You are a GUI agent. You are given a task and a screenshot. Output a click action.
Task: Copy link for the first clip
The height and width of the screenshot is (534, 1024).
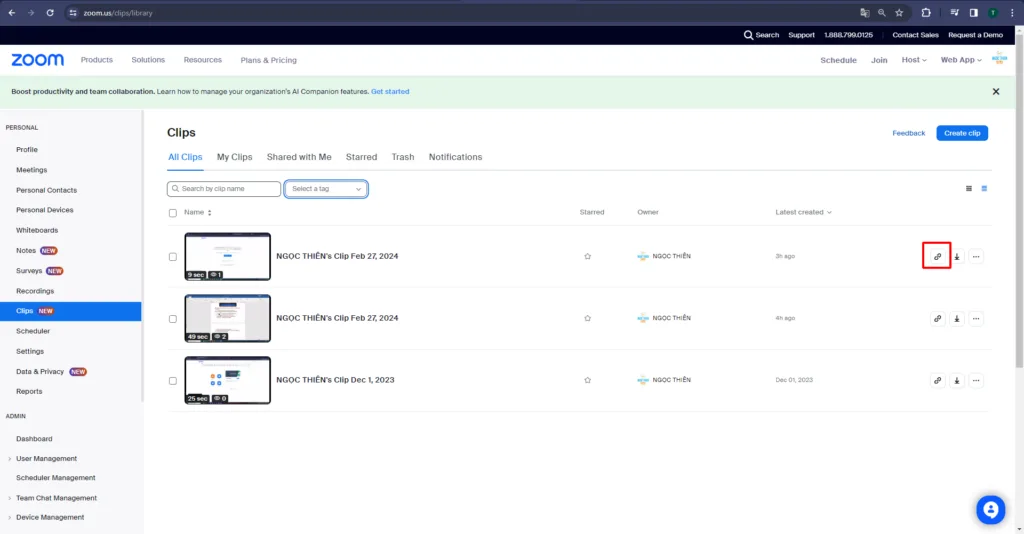(x=937, y=257)
